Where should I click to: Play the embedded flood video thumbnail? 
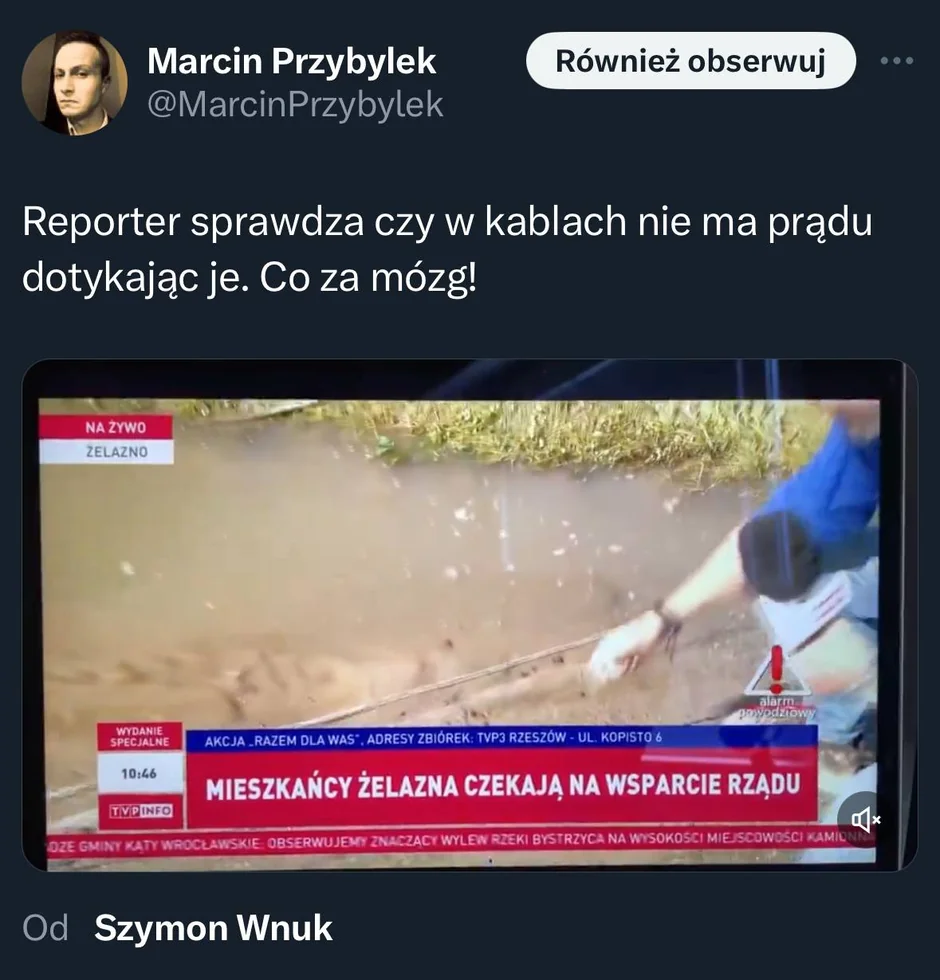point(469,615)
